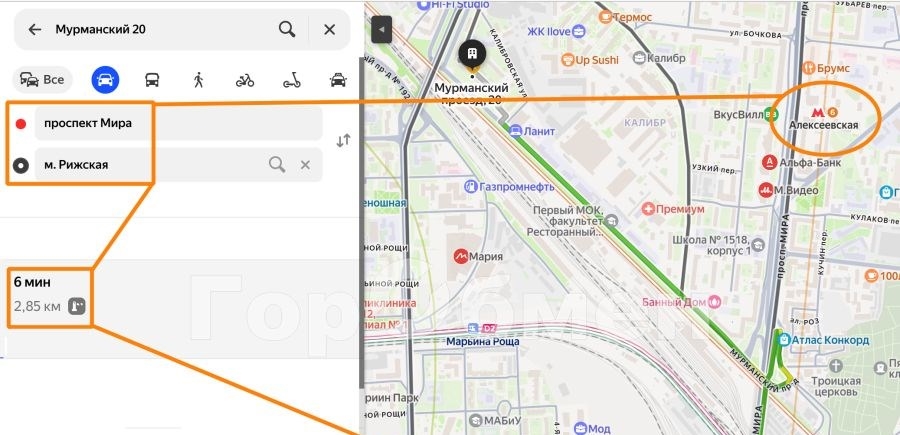
Task: Select the car route mode
Action: point(104,80)
